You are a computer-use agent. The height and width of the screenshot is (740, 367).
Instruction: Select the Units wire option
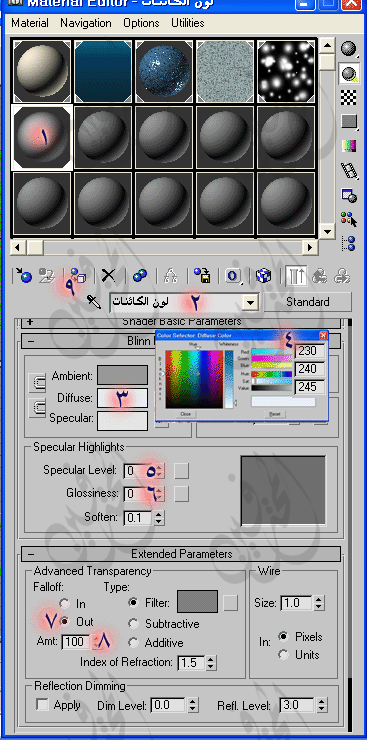(284, 655)
